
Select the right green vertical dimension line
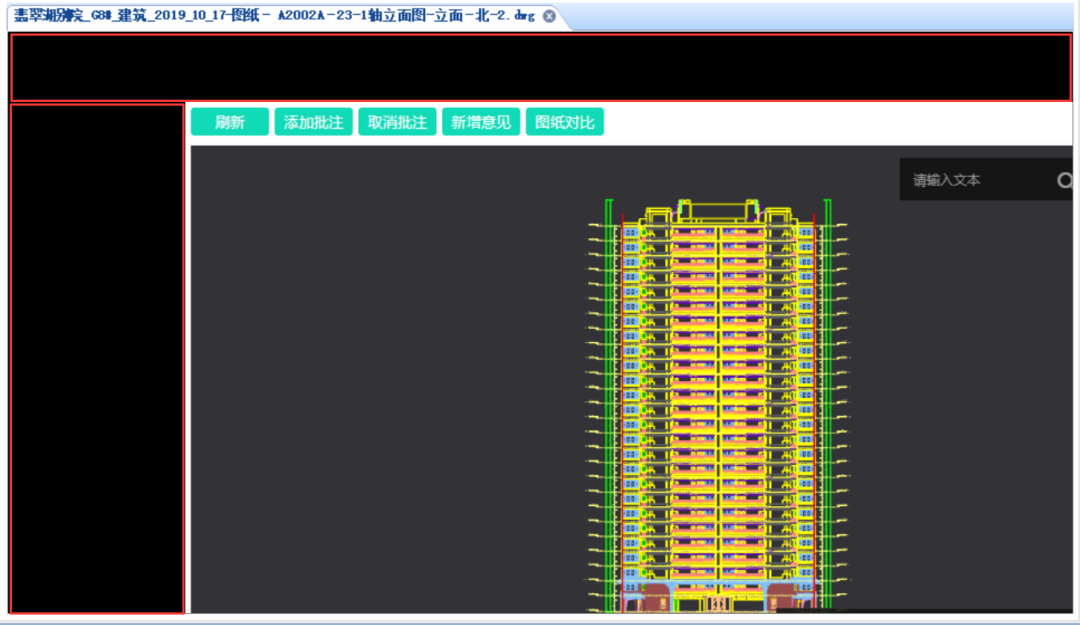[x=827, y=405]
